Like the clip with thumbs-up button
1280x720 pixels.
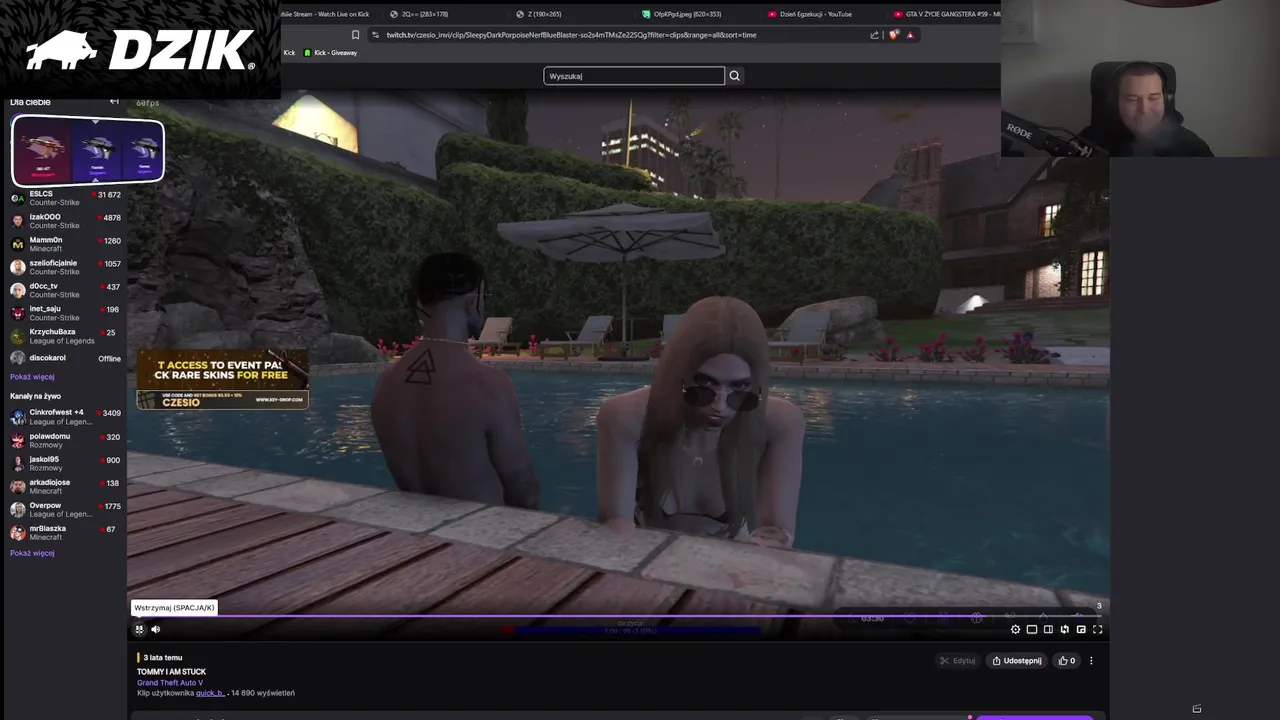[x=1066, y=661]
